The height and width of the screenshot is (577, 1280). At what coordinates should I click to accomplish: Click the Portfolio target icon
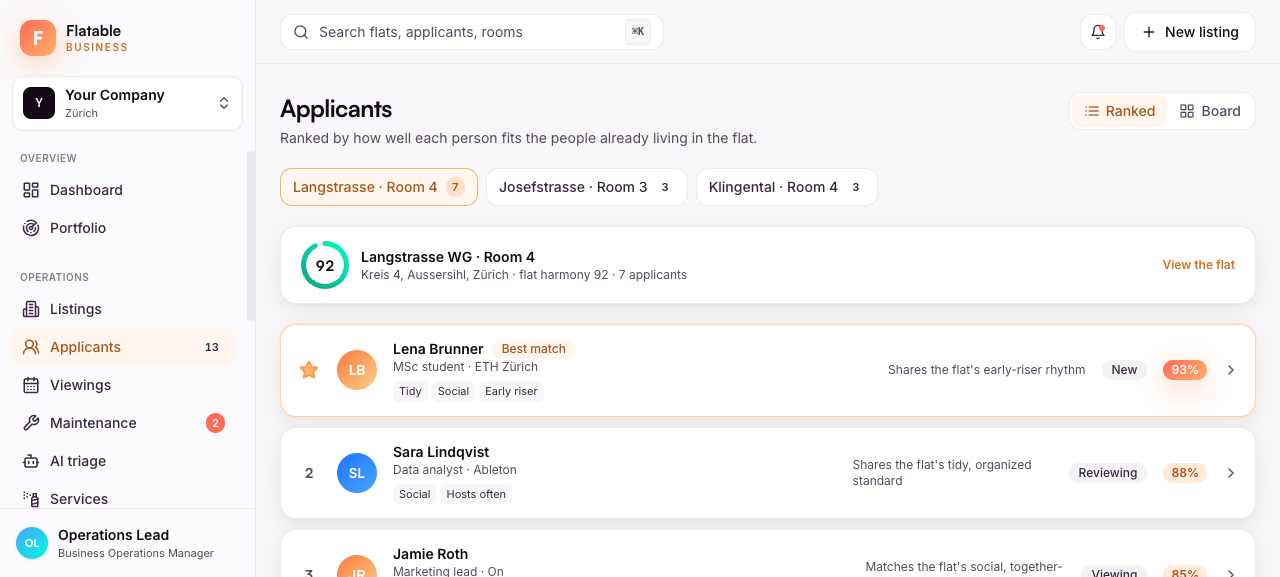pyautogui.click(x=31, y=228)
